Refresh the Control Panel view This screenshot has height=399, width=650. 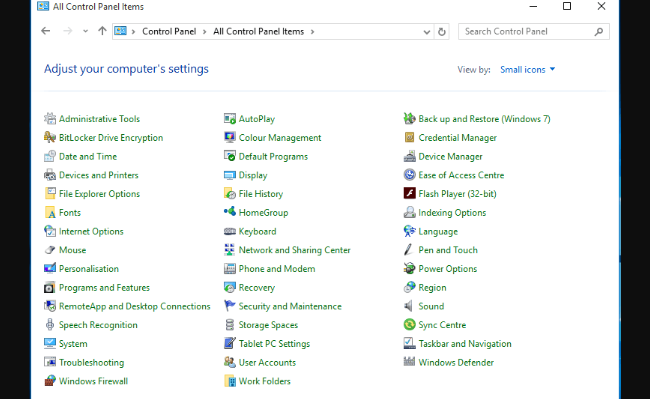pos(442,32)
